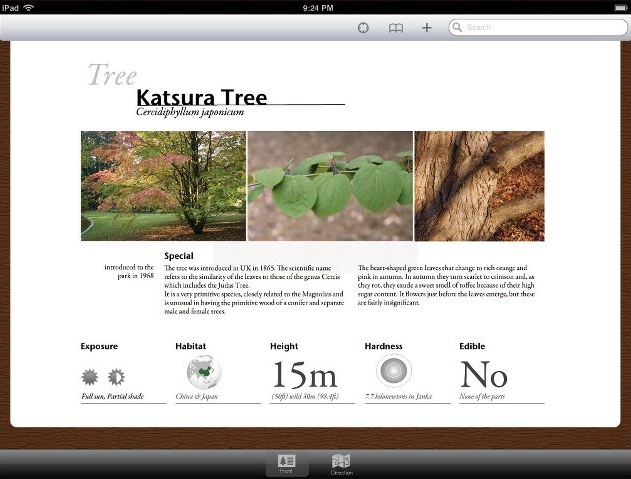This screenshot has height=479, width=631.
Task: Tap the Katsura Tree title
Action: [202, 97]
